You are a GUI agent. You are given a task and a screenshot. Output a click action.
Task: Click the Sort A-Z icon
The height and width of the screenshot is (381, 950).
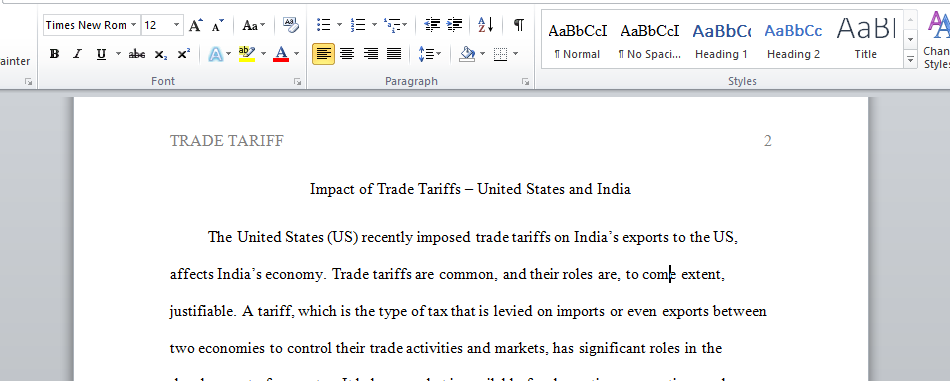[486, 25]
